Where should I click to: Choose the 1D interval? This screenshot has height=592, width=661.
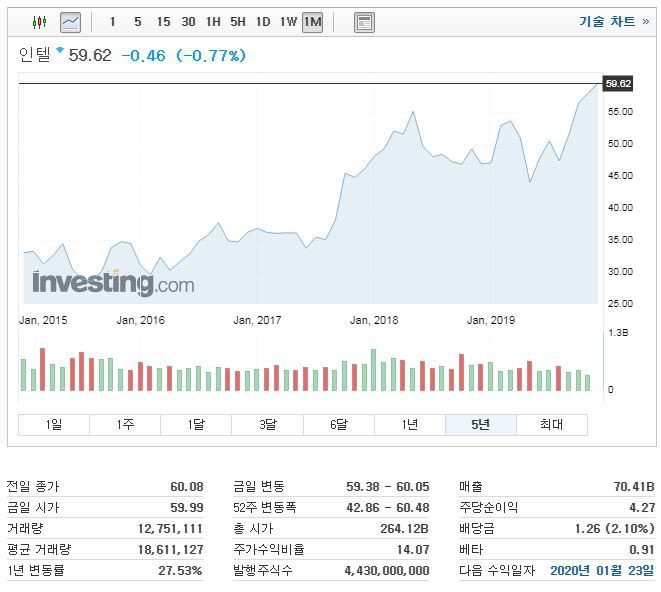[x=263, y=22]
